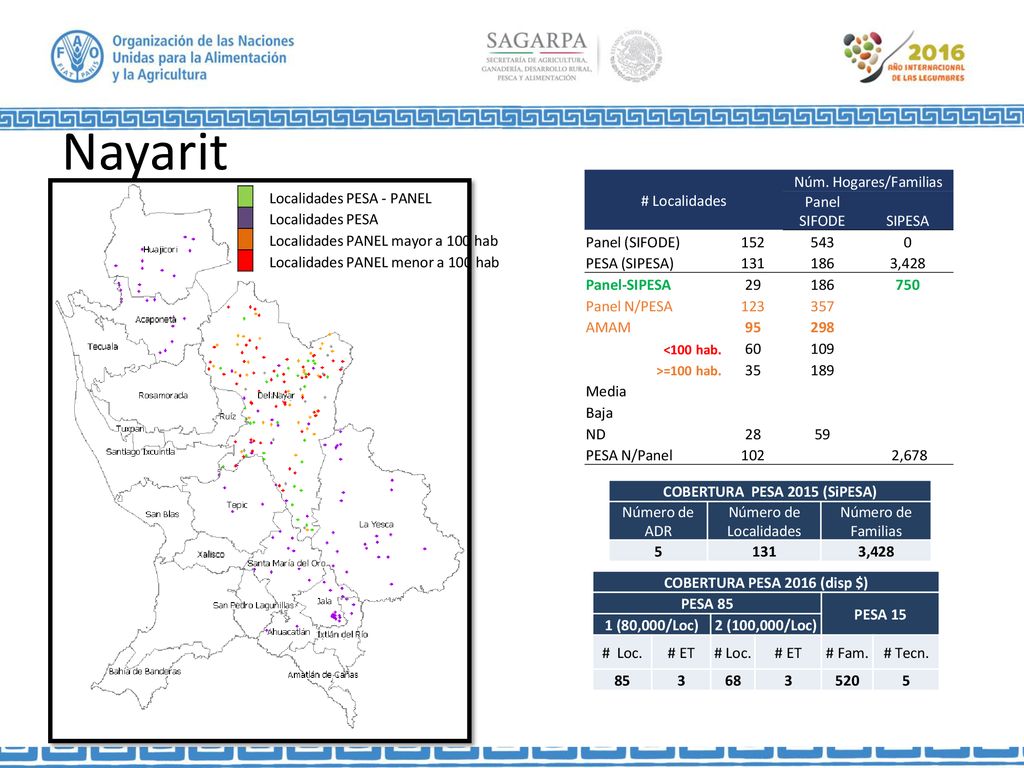Viewport: 1024px width, 768px height.
Task: Click legend label 'Localidades PANEL menor a 100 hab'
Action: coord(384,263)
